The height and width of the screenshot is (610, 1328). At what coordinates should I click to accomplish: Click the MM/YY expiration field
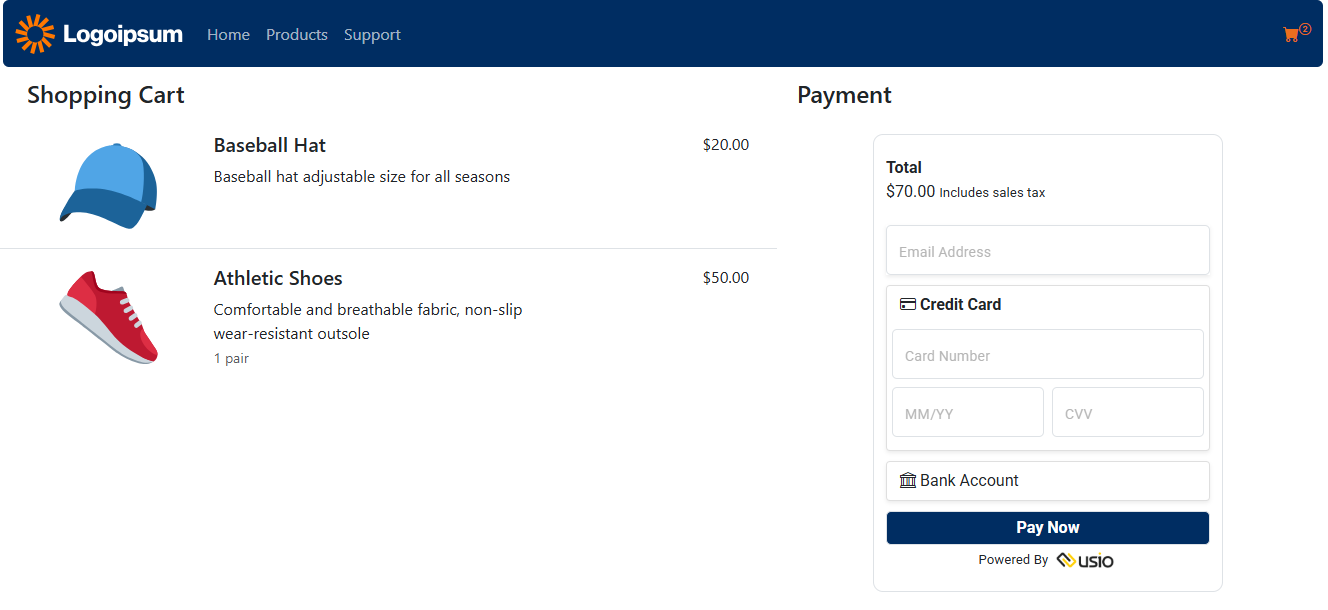tap(968, 412)
